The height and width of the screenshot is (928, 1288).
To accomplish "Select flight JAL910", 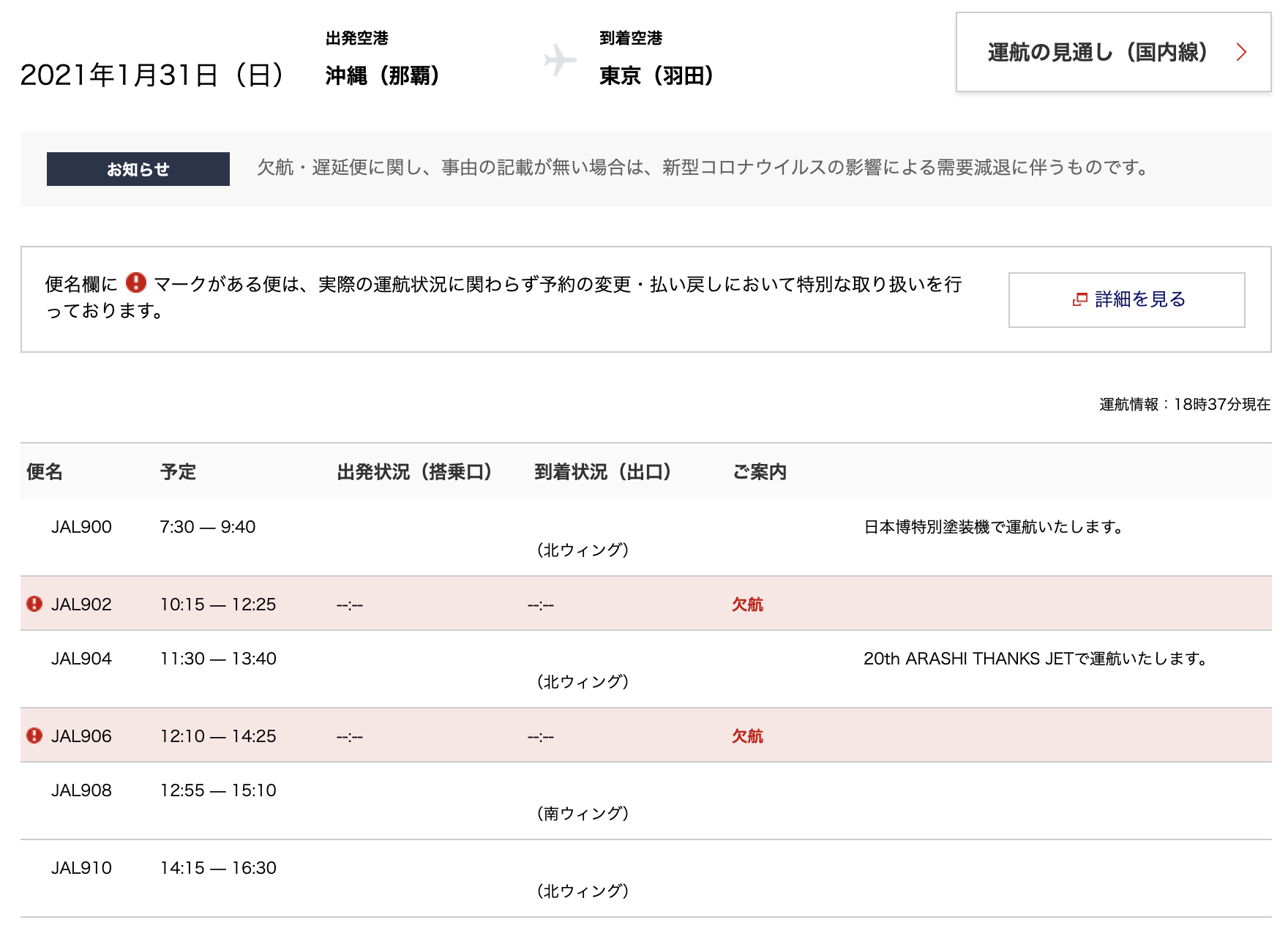I will (x=81, y=868).
